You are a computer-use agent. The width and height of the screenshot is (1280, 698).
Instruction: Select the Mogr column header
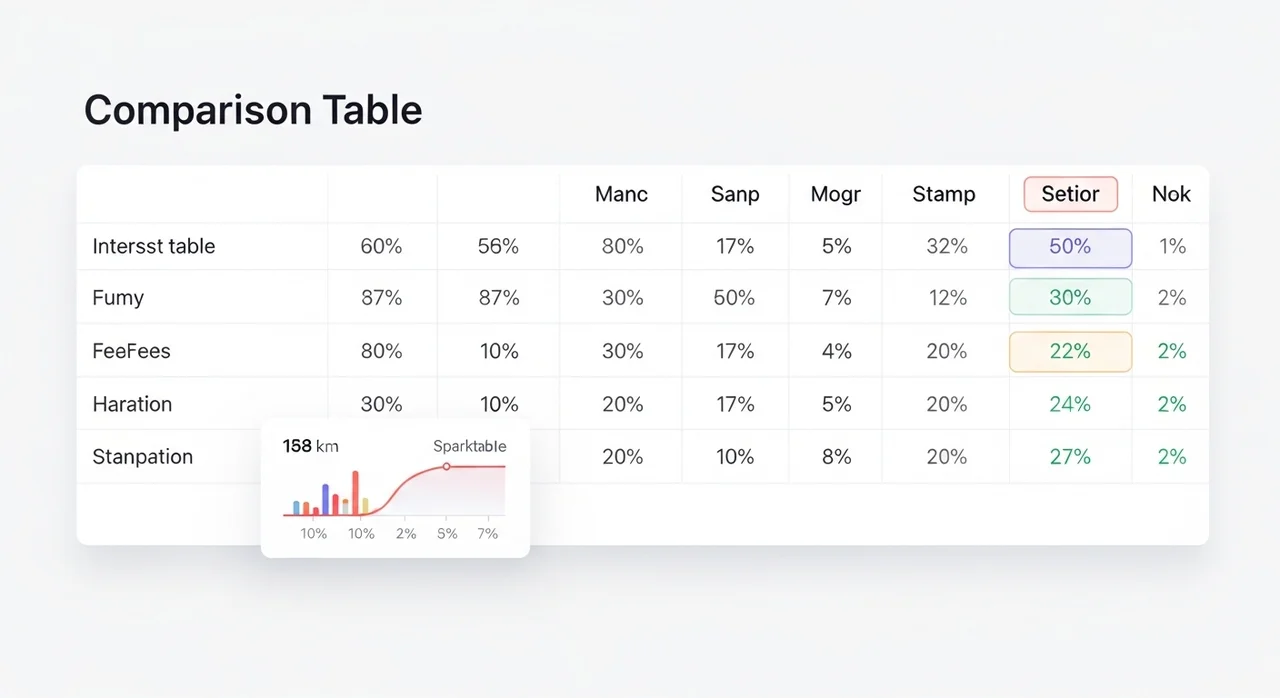836,194
